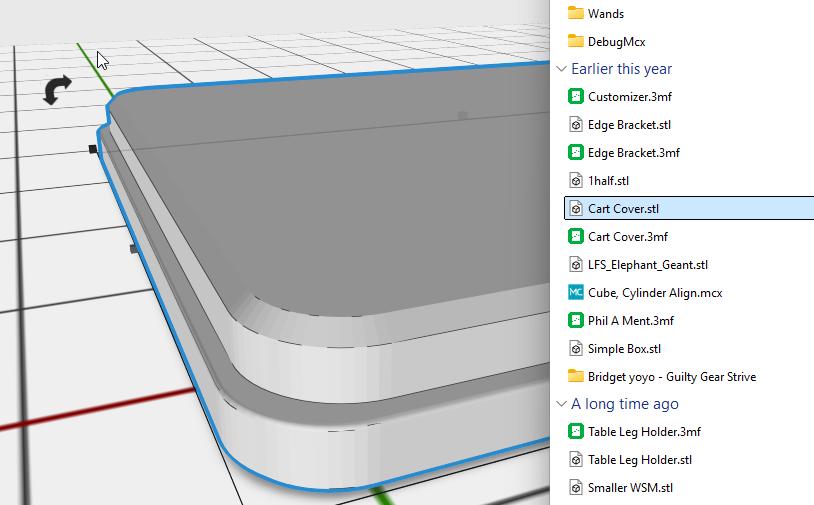Select the Edge Bracket.3mf file
Screen dimensions: 814x505
tap(633, 153)
